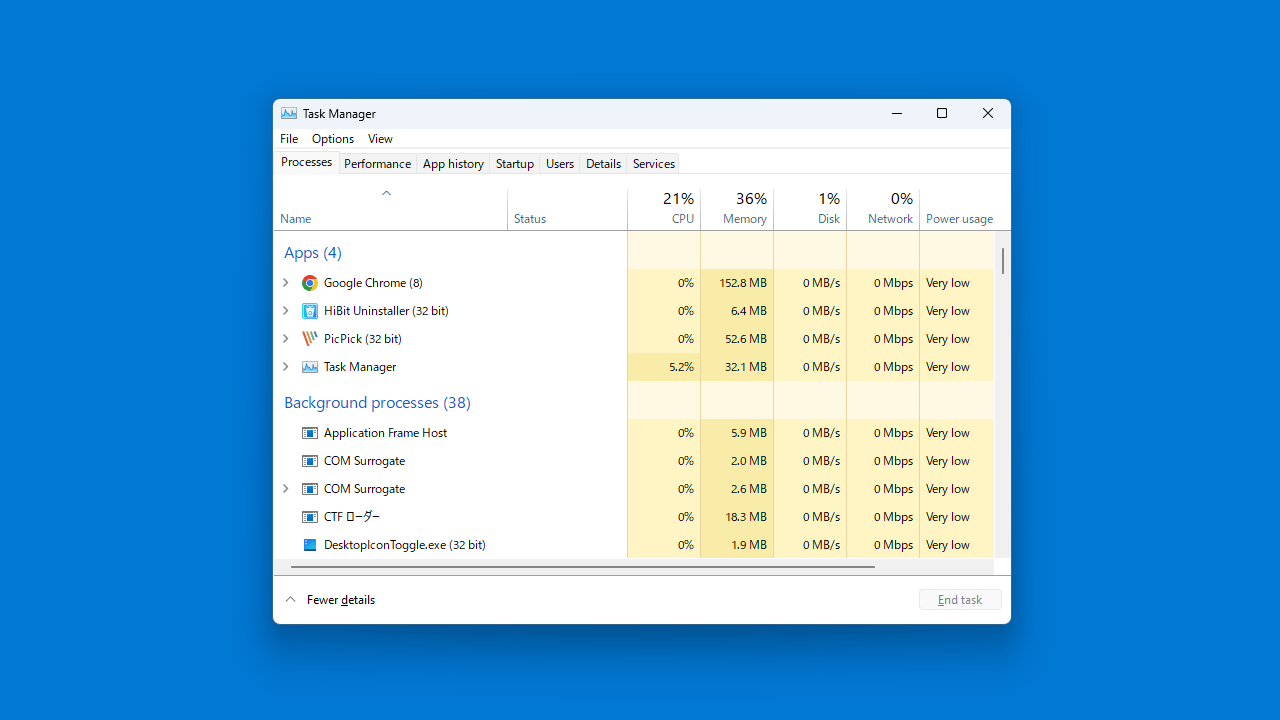
Task: Expand the PicPick (32 bit) process group
Action: coord(285,339)
